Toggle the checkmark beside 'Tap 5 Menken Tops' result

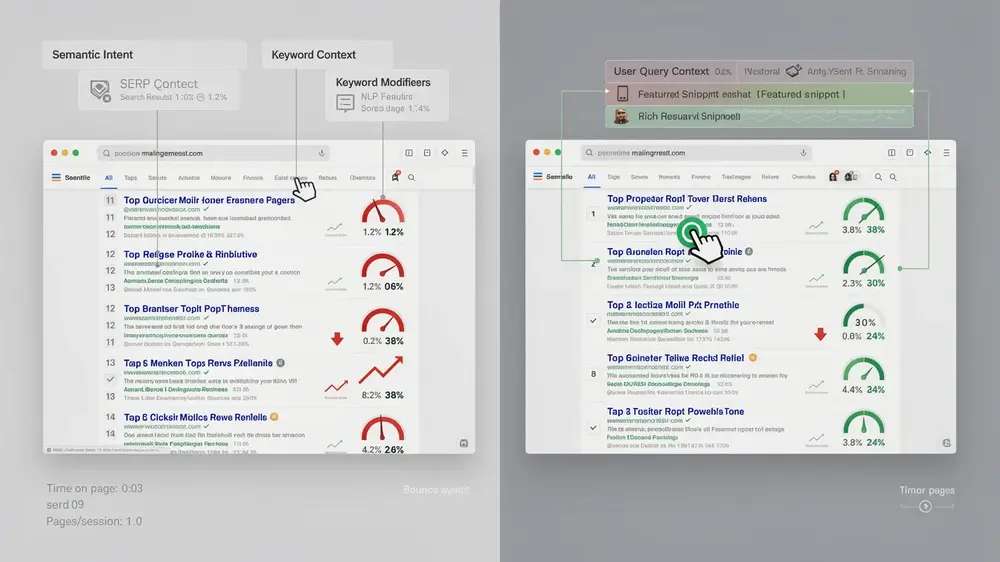coord(110,379)
